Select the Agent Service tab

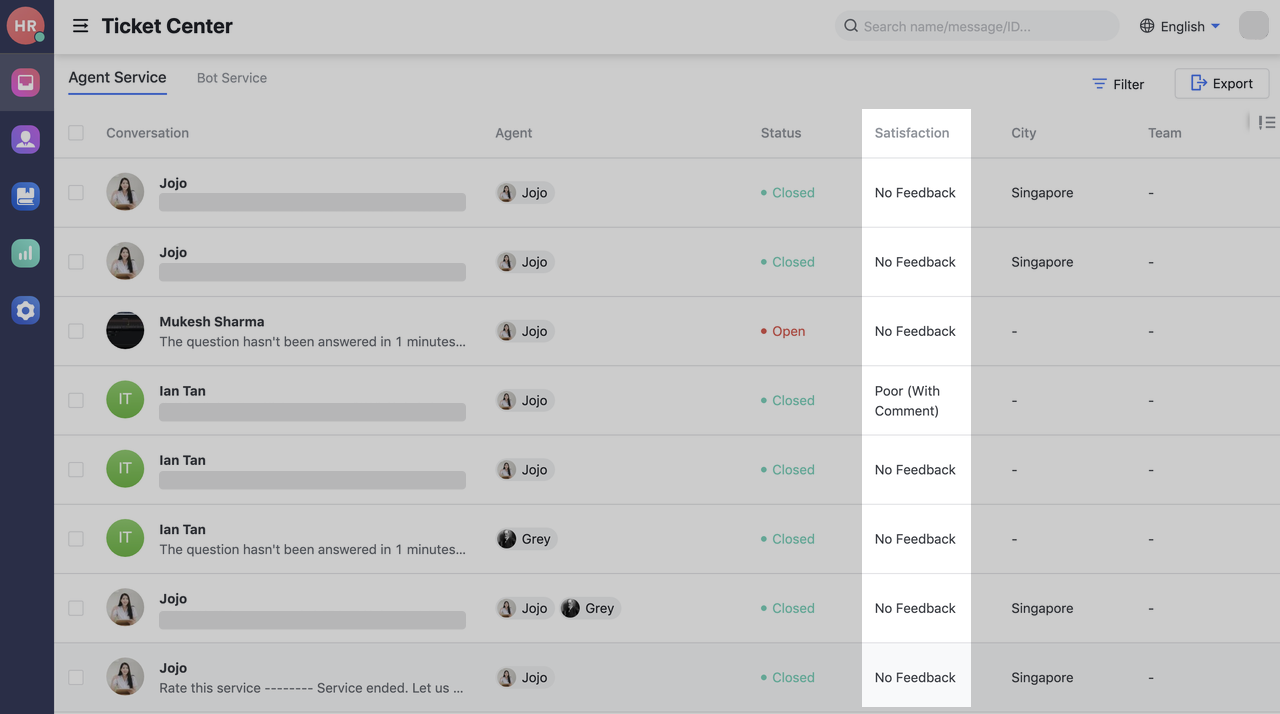click(117, 77)
